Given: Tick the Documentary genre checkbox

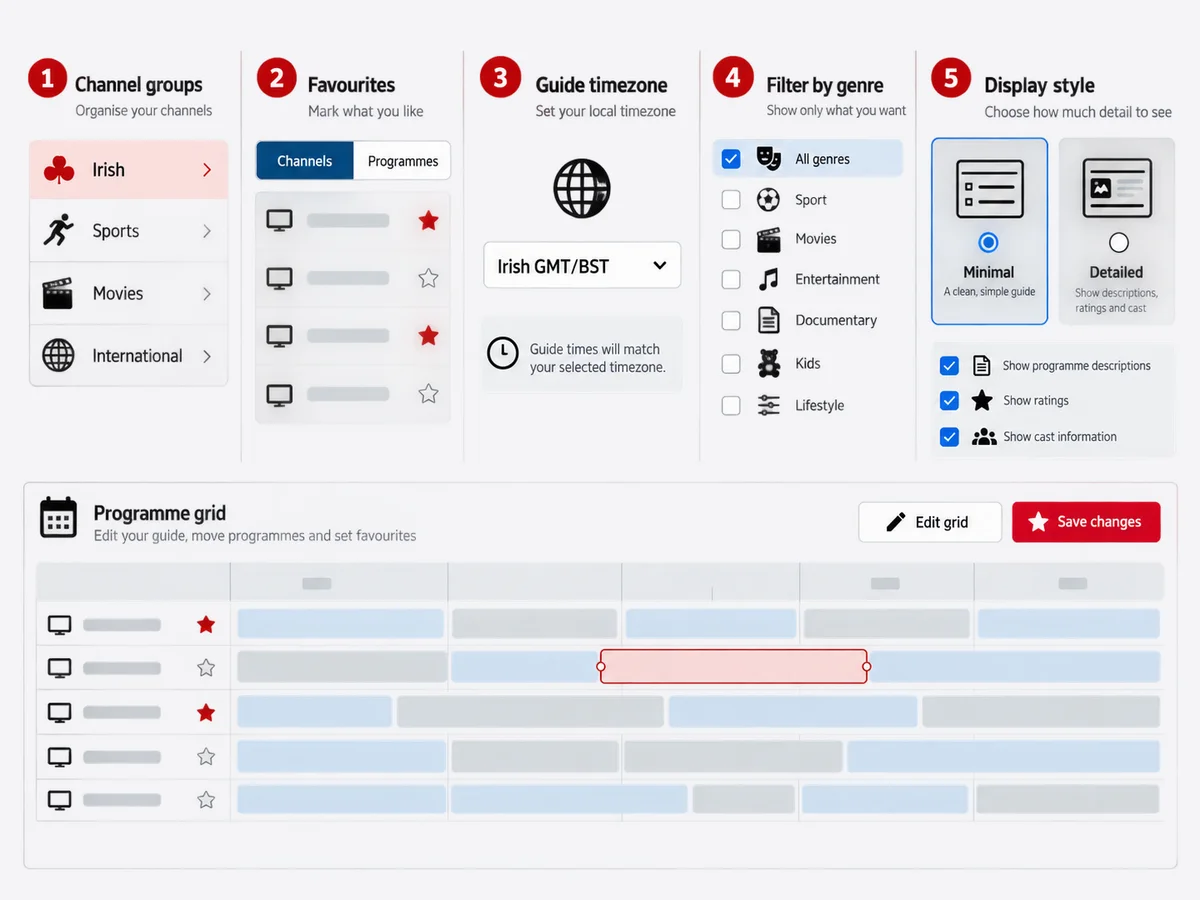Looking at the screenshot, I should point(731,320).
